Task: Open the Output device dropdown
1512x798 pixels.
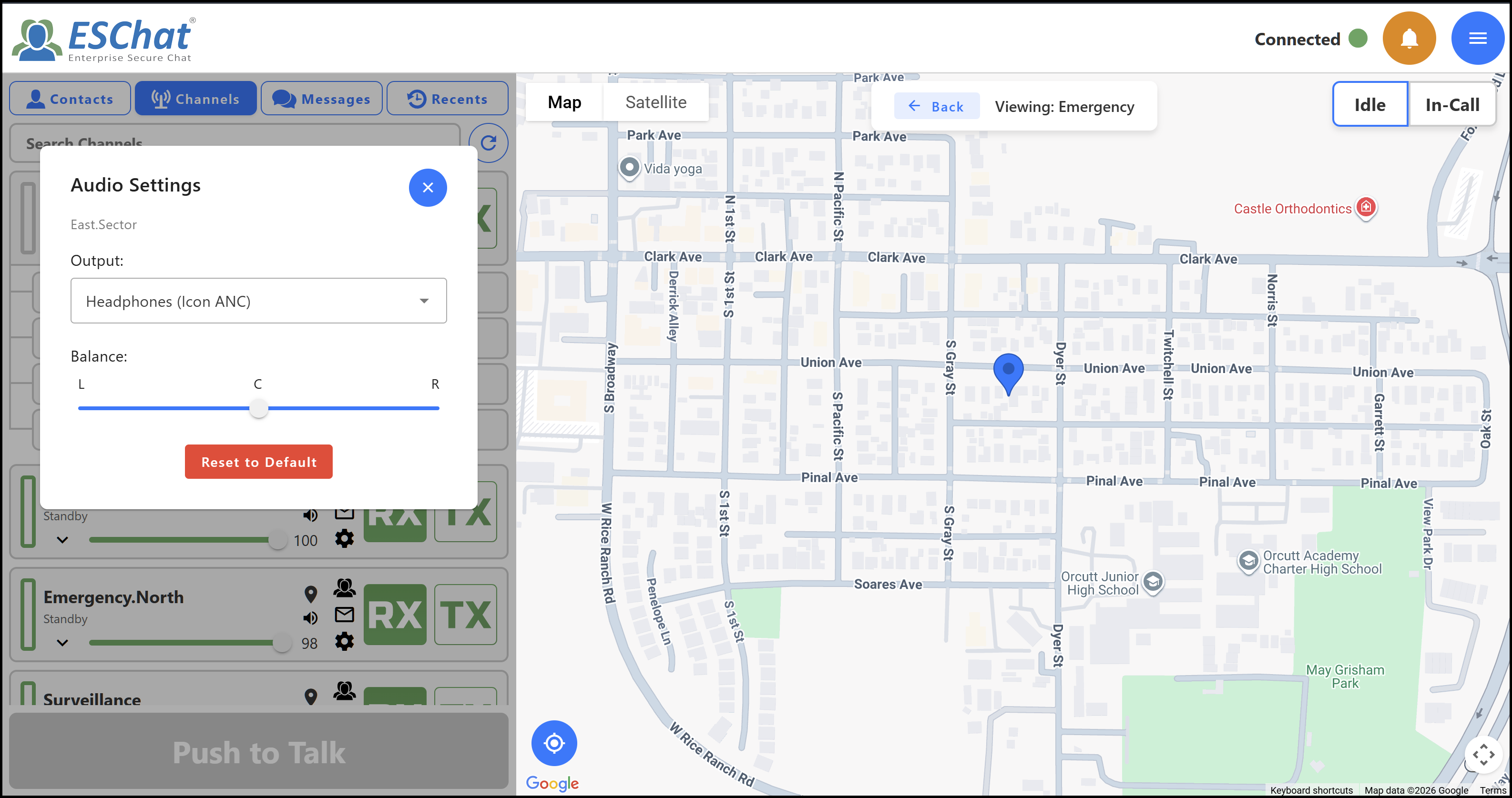Action: pos(258,301)
